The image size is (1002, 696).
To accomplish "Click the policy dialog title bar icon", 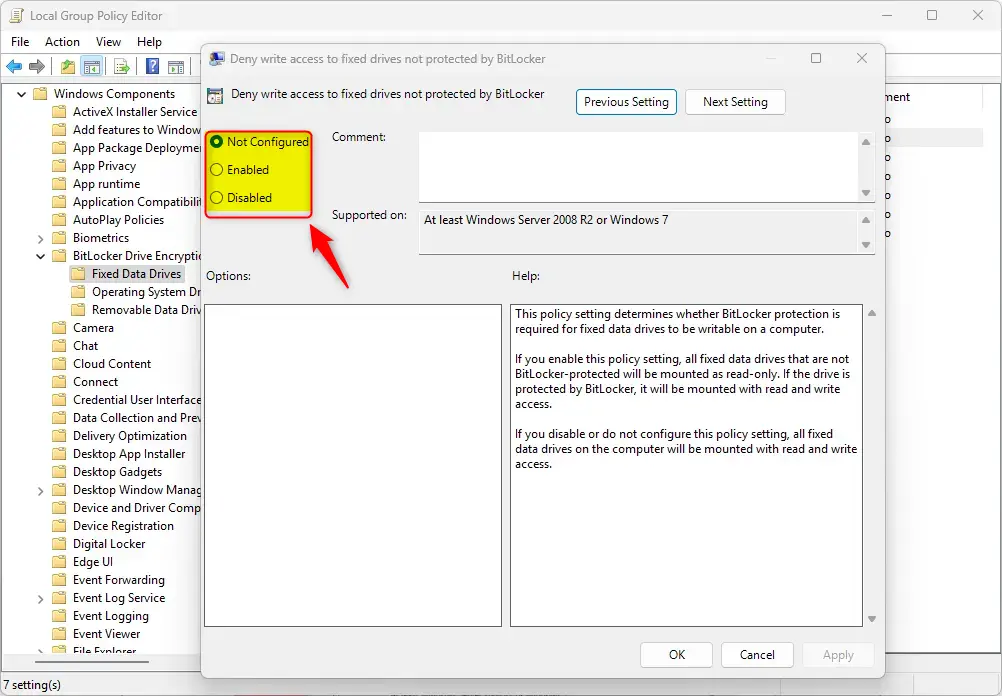I will [217, 59].
